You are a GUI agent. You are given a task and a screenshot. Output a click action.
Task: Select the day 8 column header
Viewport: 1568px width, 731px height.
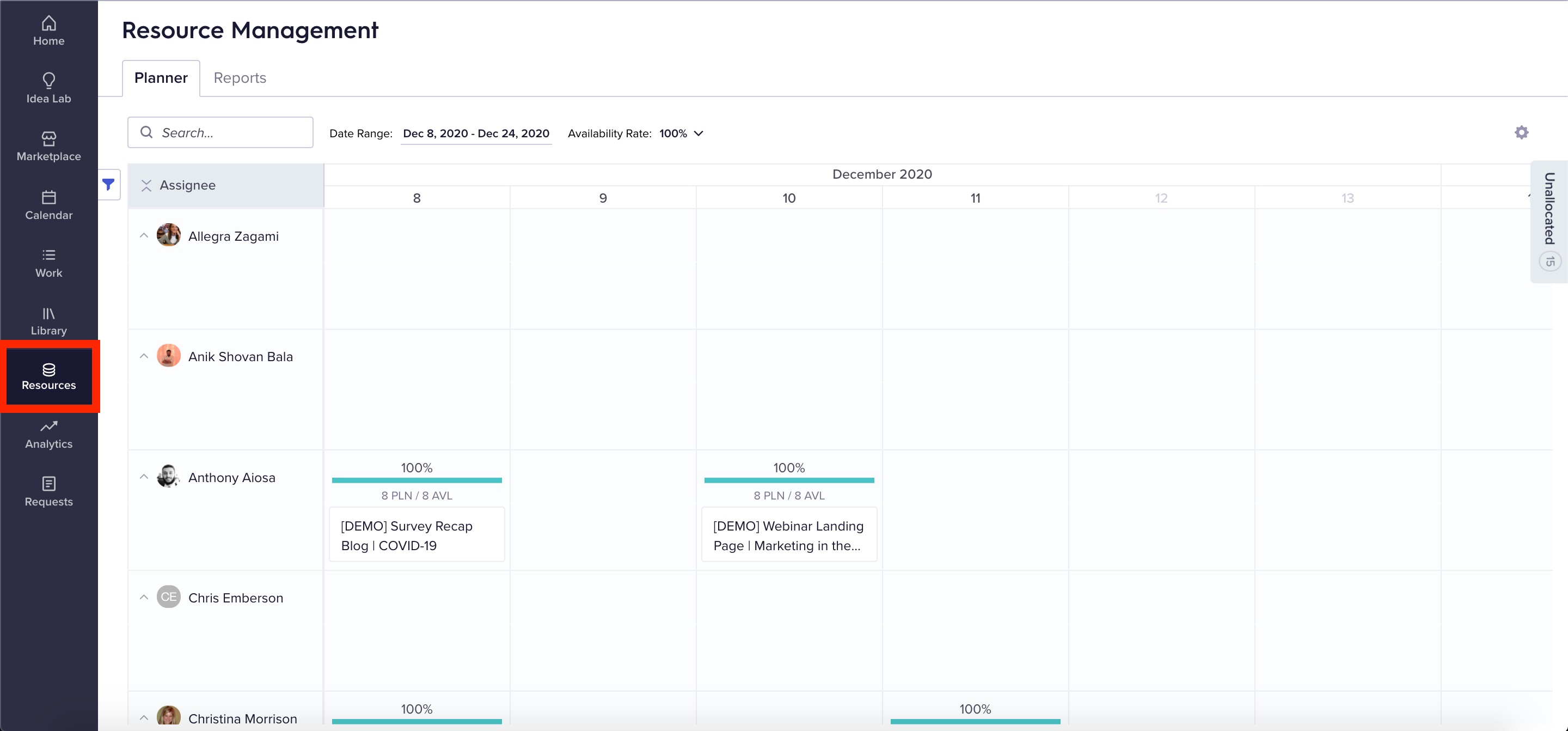(417, 198)
